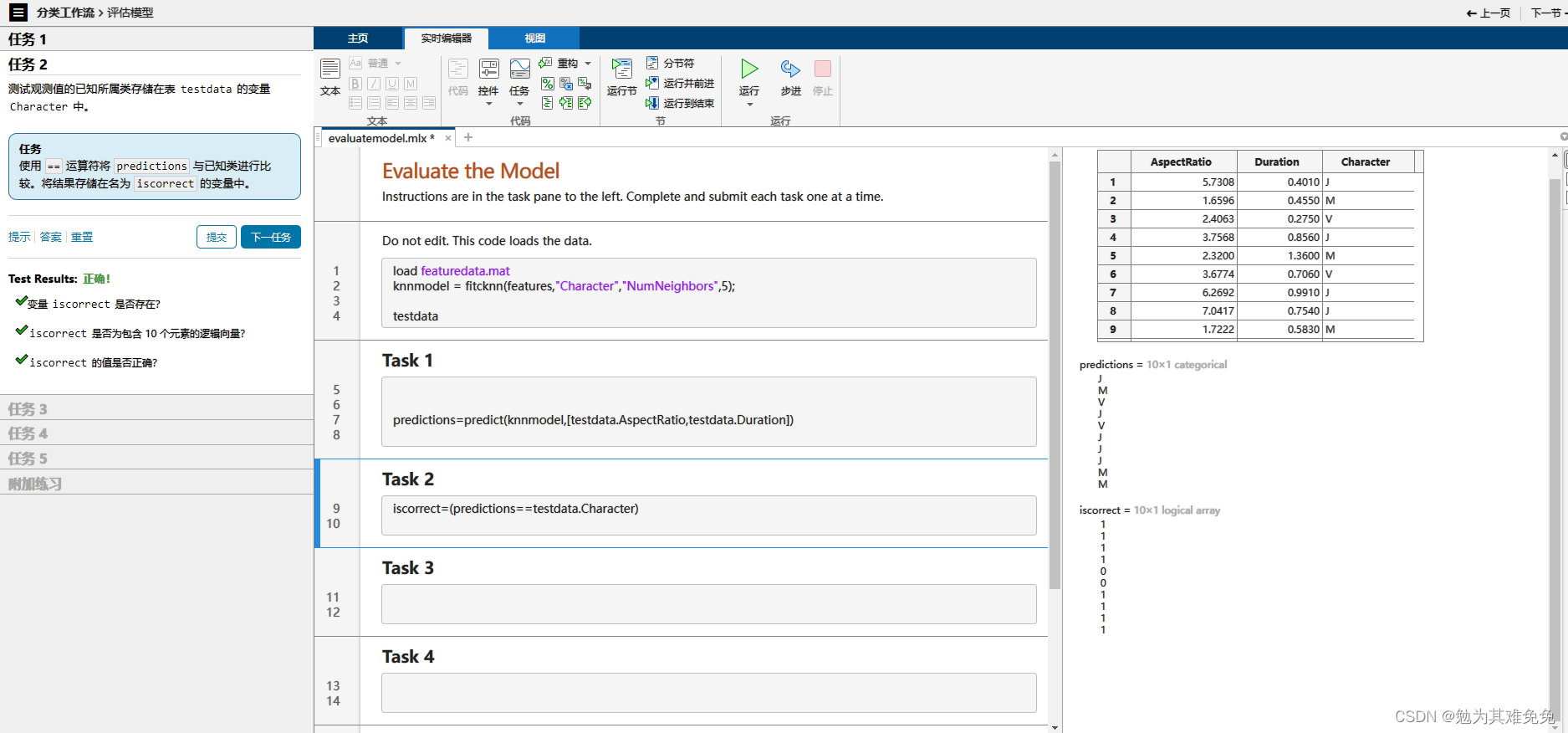Click into the Task 4 code box
Image resolution: width=1568 pixels, height=733 pixels.
coord(708,693)
